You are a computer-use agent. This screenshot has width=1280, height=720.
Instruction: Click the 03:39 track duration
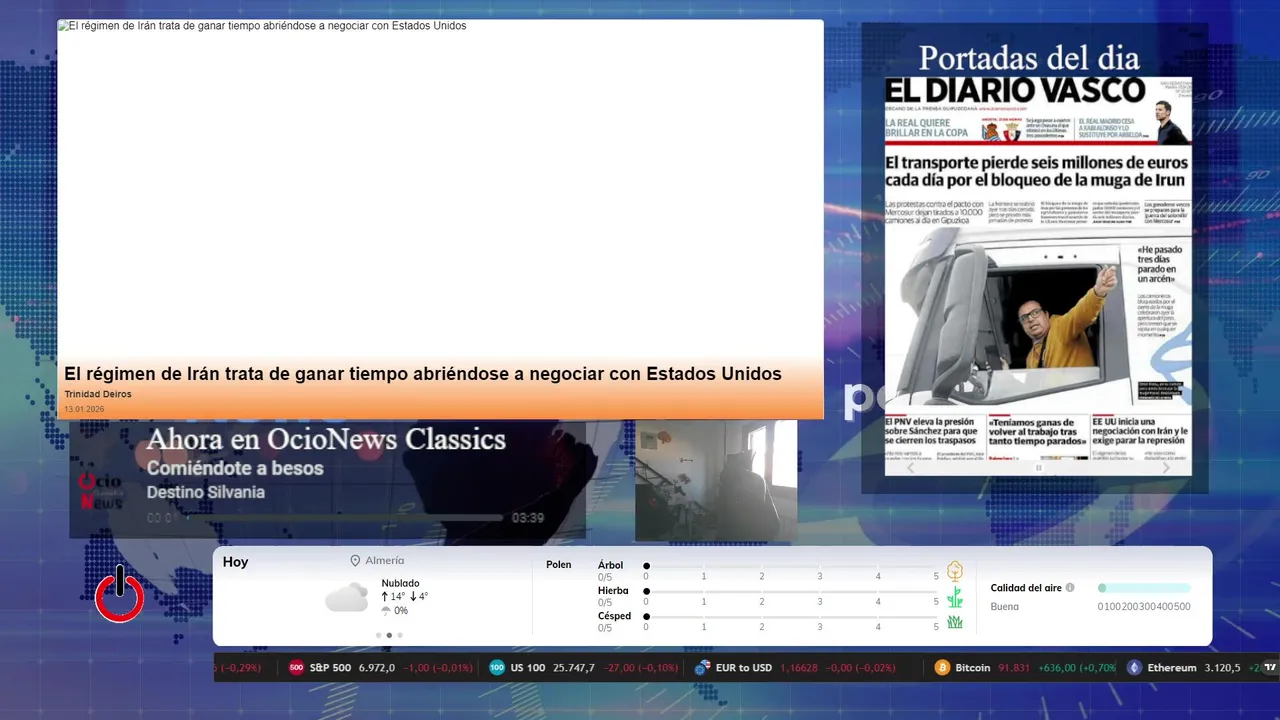(528, 518)
